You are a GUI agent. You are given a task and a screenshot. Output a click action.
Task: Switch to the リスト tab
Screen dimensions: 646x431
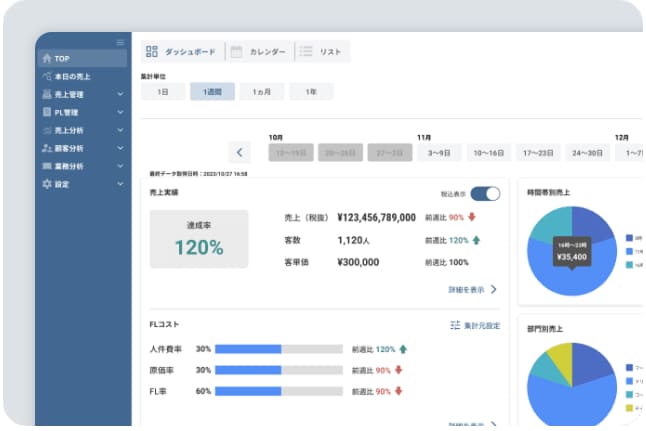[x=323, y=52]
